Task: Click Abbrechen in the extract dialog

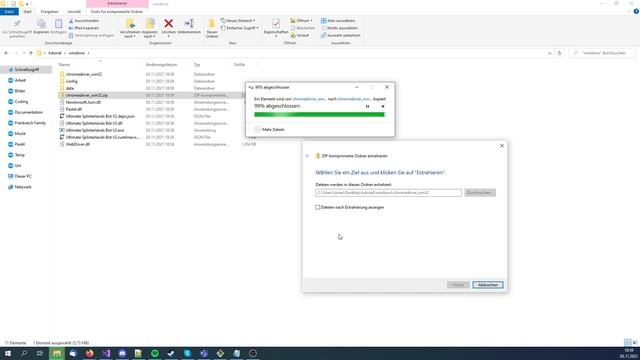Action: point(488,285)
